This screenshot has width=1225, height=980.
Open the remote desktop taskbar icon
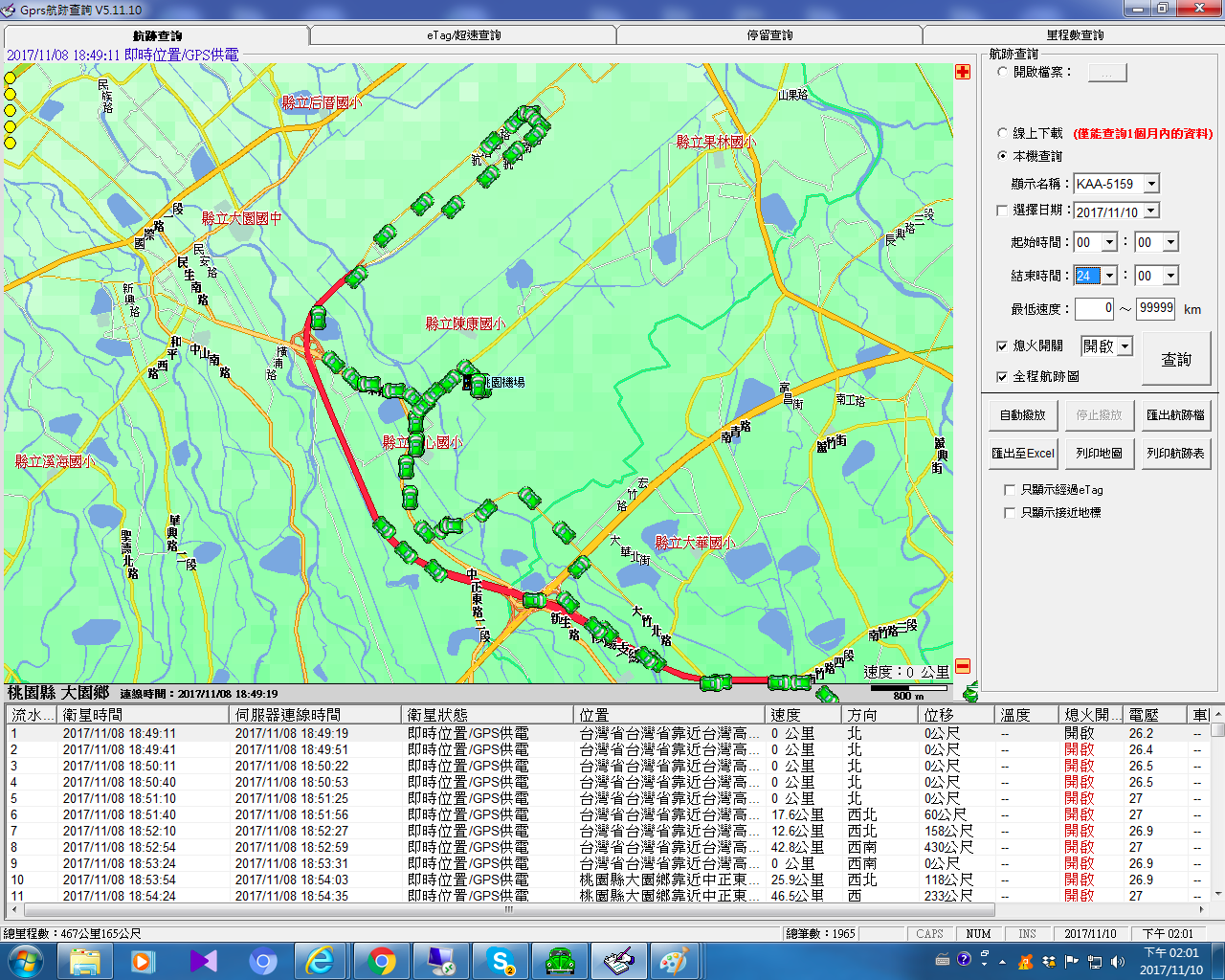click(x=441, y=961)
